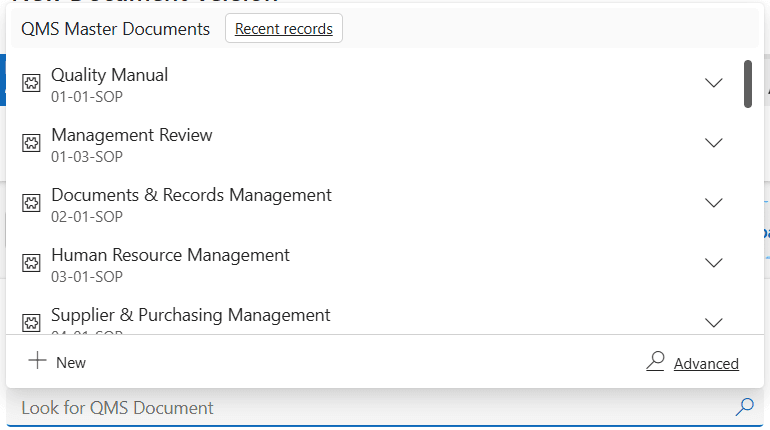Click the magnifier icon beside Advanced
Image resolution: width=770 pixels, height=430 pixels.
pos(655,361)
